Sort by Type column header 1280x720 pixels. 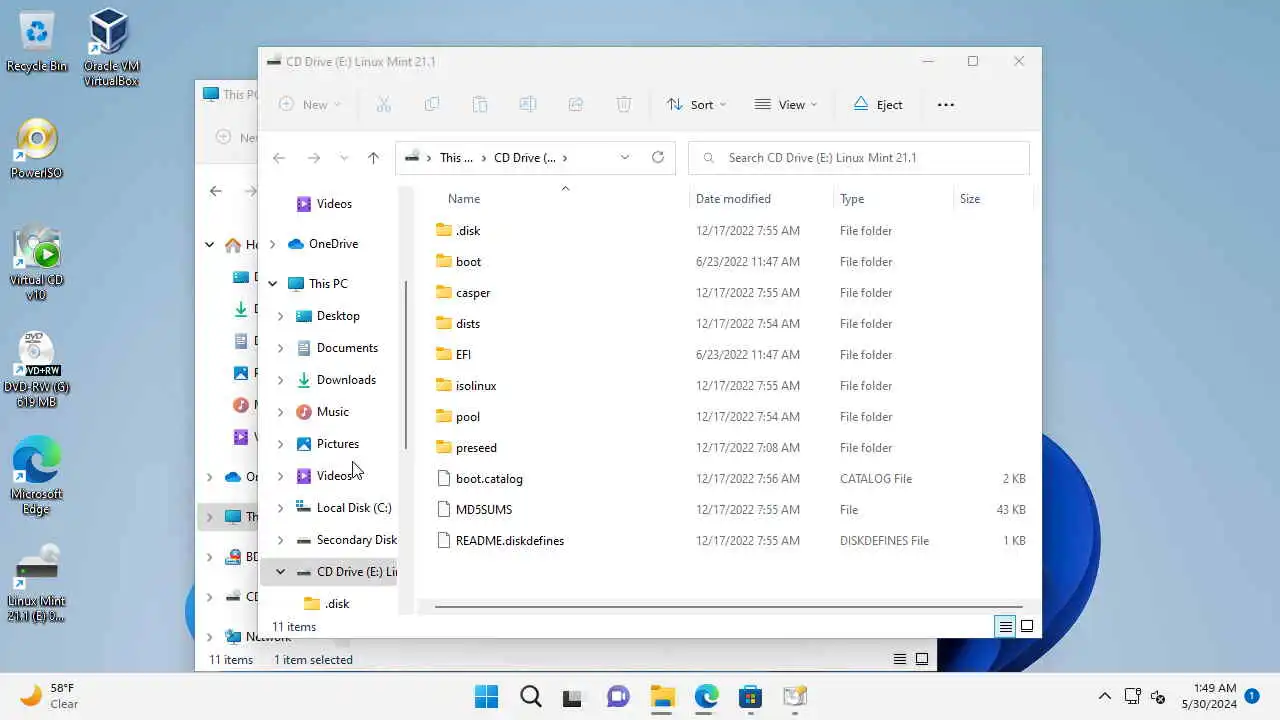point(852,199)
